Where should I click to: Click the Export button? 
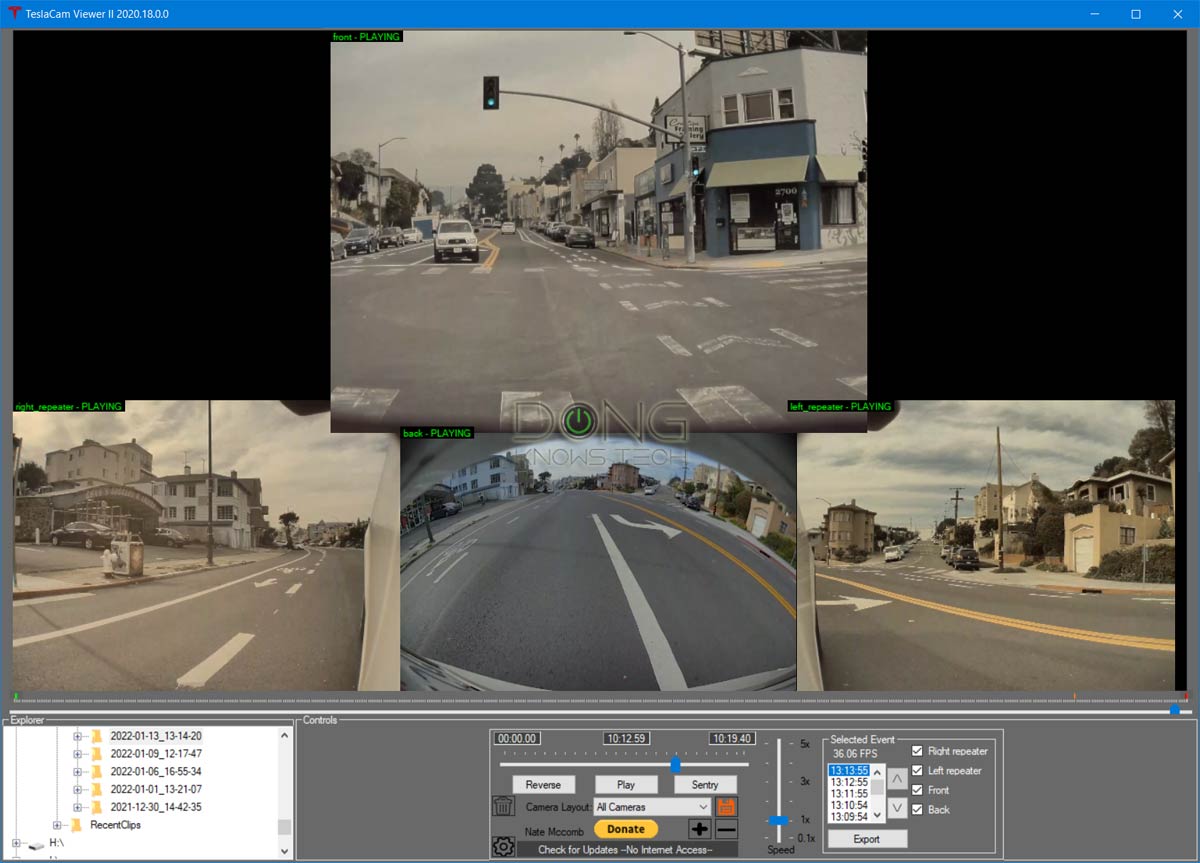coord(867,839)
